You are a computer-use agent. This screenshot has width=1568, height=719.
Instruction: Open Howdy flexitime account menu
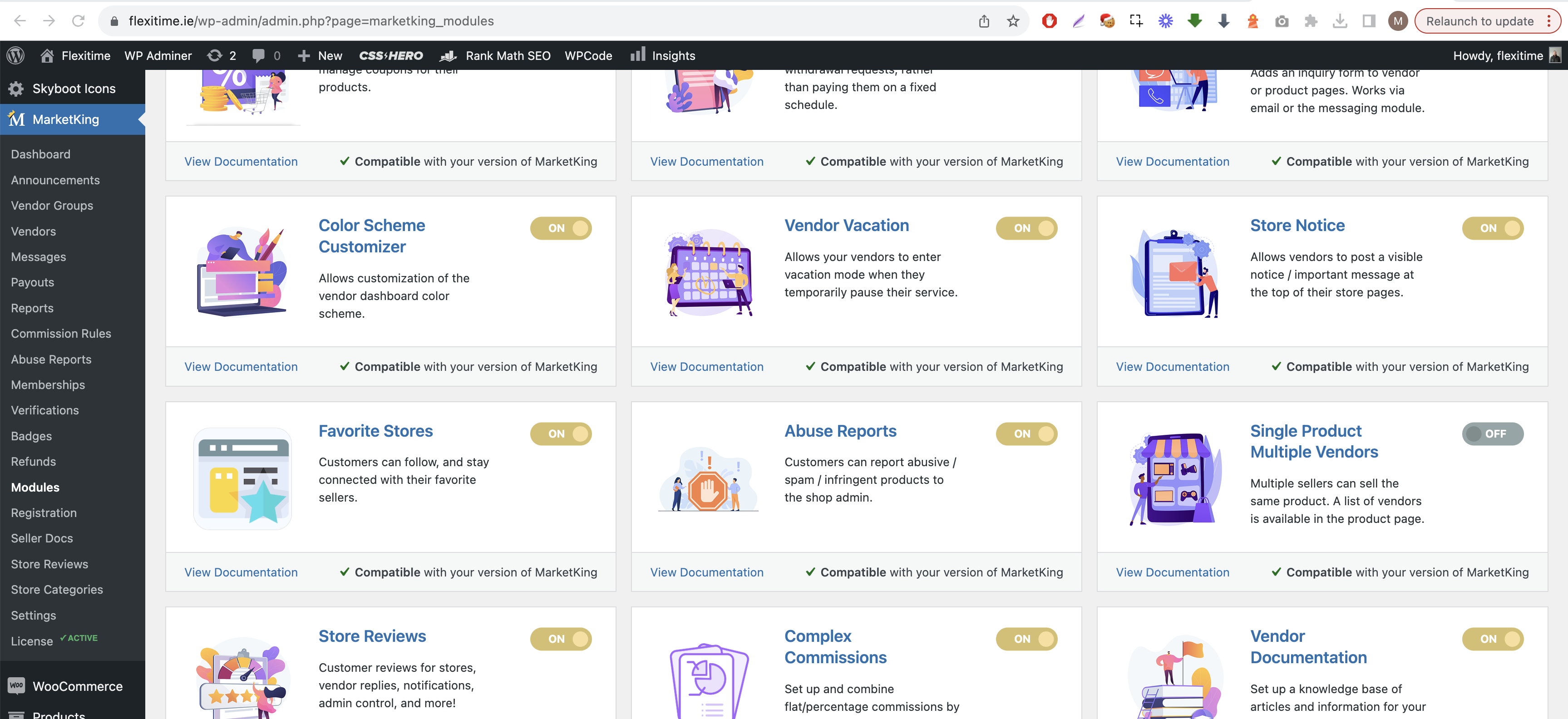pos(1507,55)
